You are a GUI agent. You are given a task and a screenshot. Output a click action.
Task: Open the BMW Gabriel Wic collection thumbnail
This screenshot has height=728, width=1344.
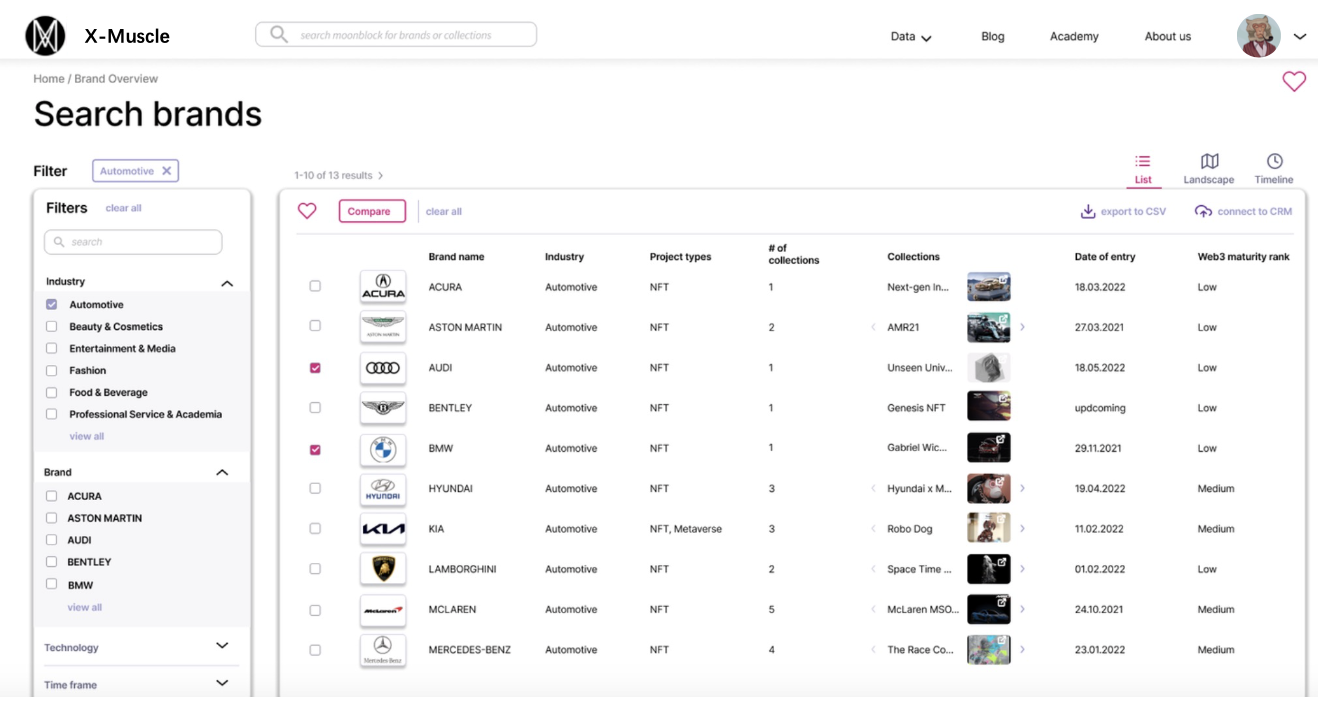(989, 448)
